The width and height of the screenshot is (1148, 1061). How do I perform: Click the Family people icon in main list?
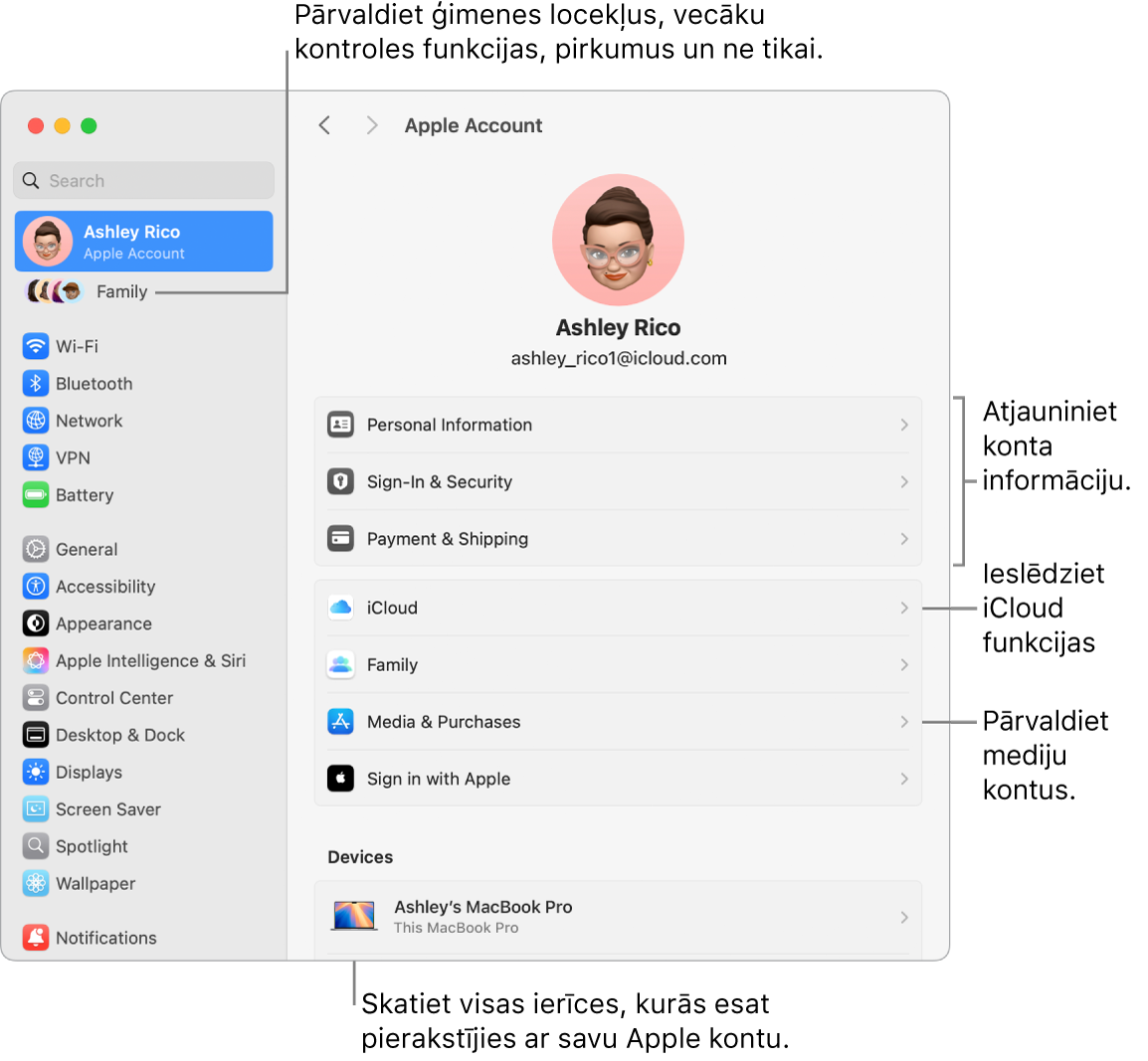click(x=340, y=665)
